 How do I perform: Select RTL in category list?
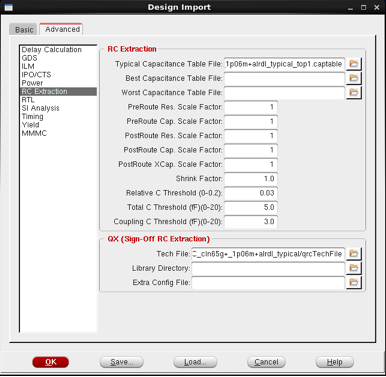58,100
